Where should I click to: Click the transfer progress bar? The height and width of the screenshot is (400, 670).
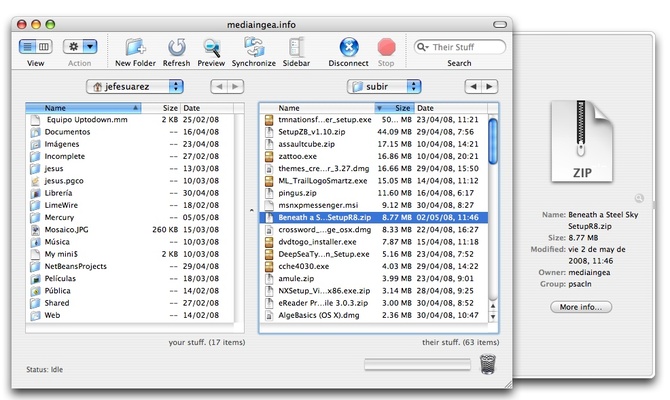[417, 365]
